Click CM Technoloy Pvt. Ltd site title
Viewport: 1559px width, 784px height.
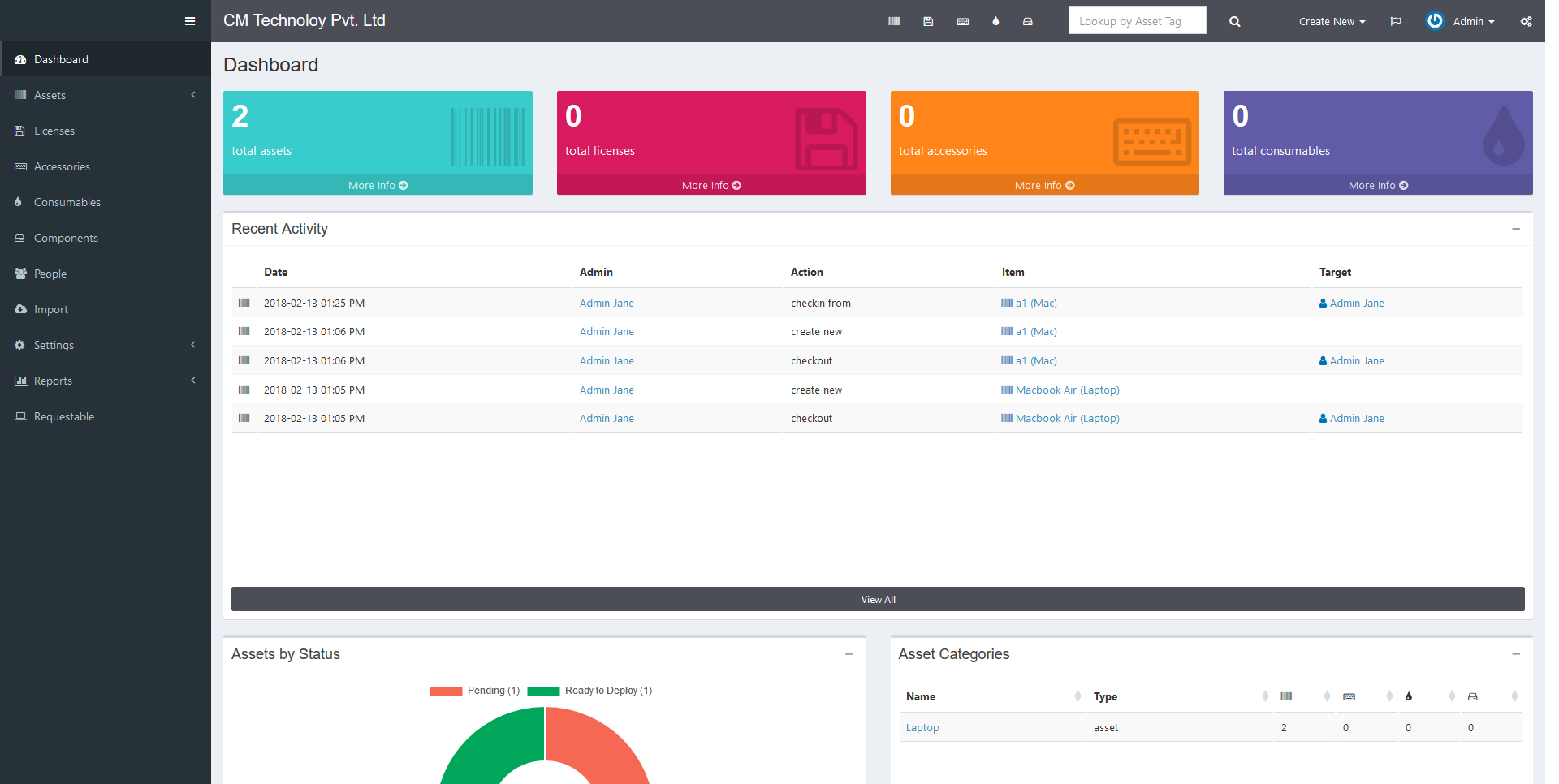tap(304, 20)
